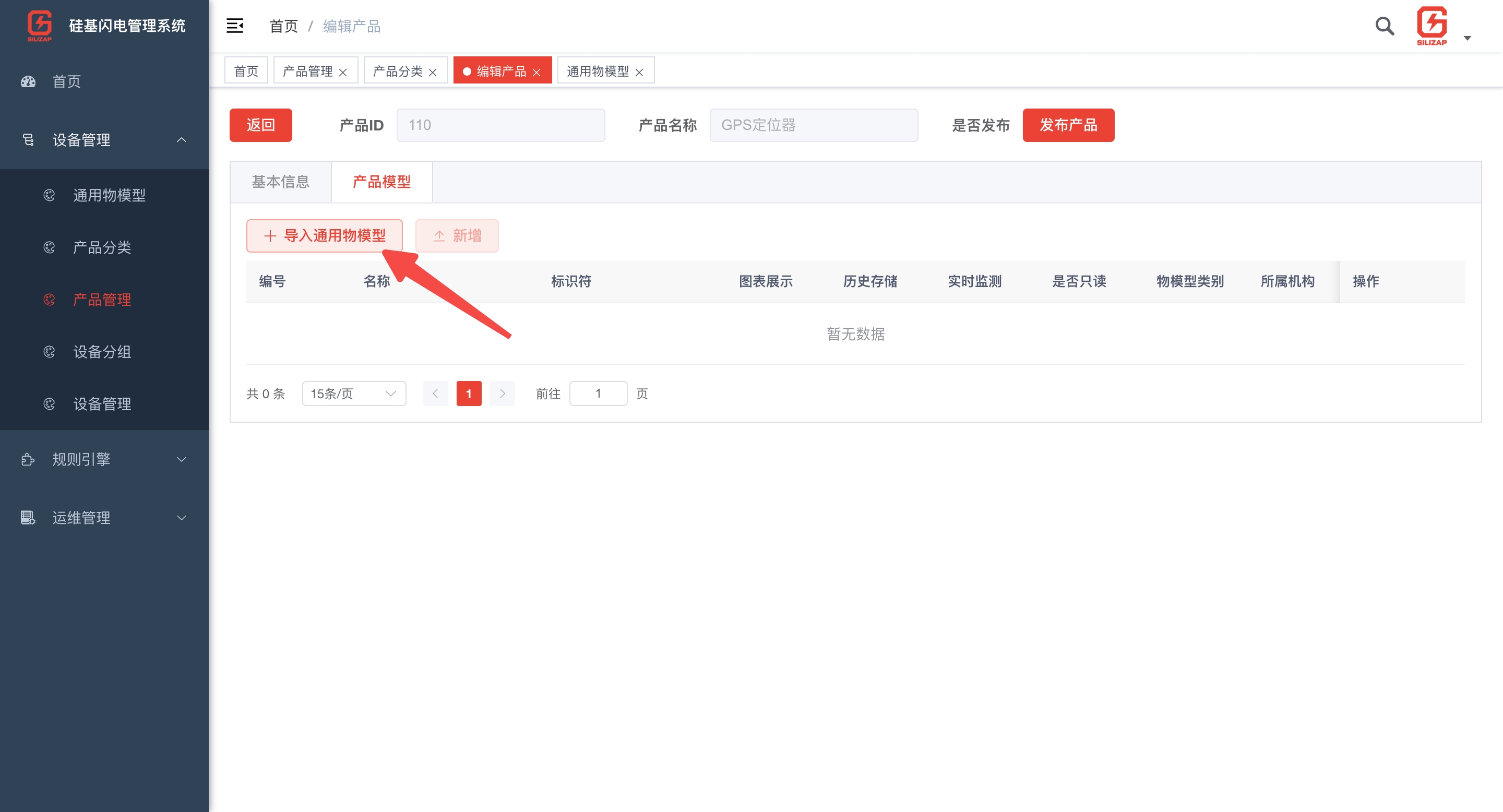Collapse the 设备管理 menu chevron
The width and height of the screenshot is (1503, 812).
(181, 139)
